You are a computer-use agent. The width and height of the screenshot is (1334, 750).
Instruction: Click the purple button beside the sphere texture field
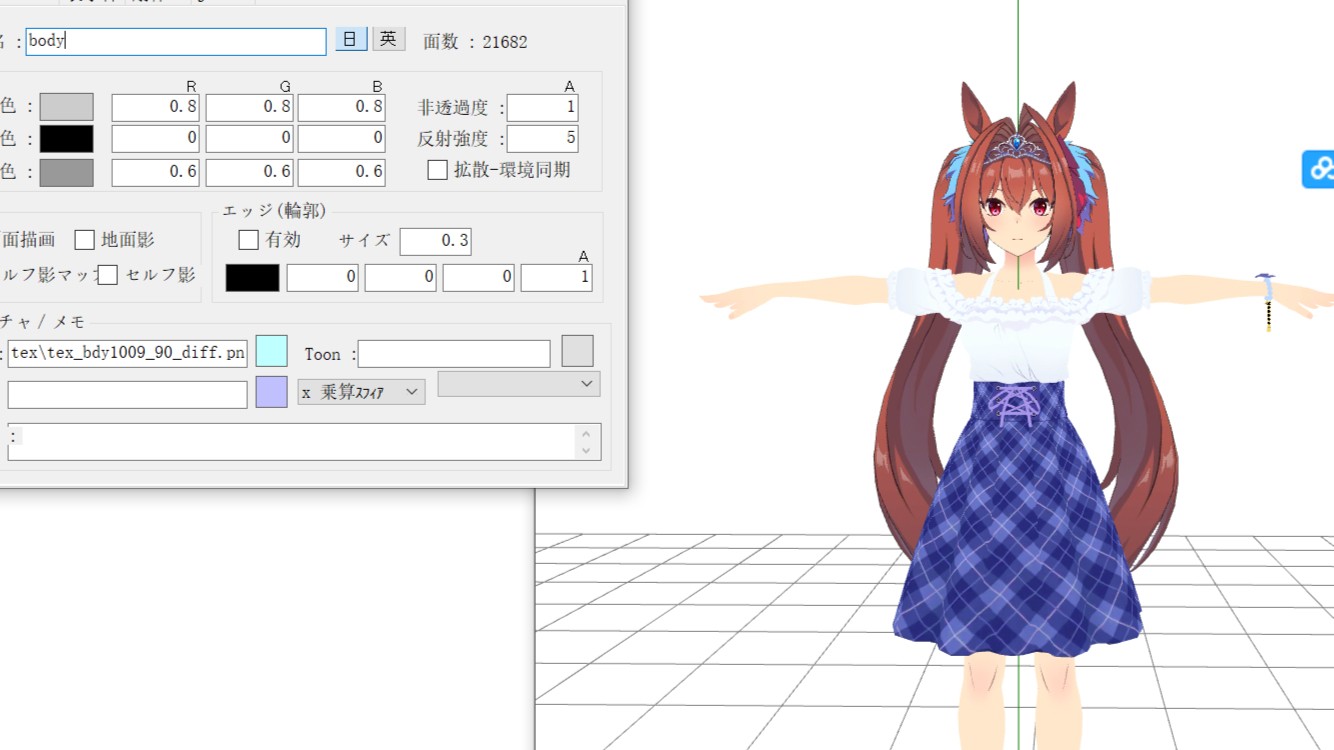(271, 392)
